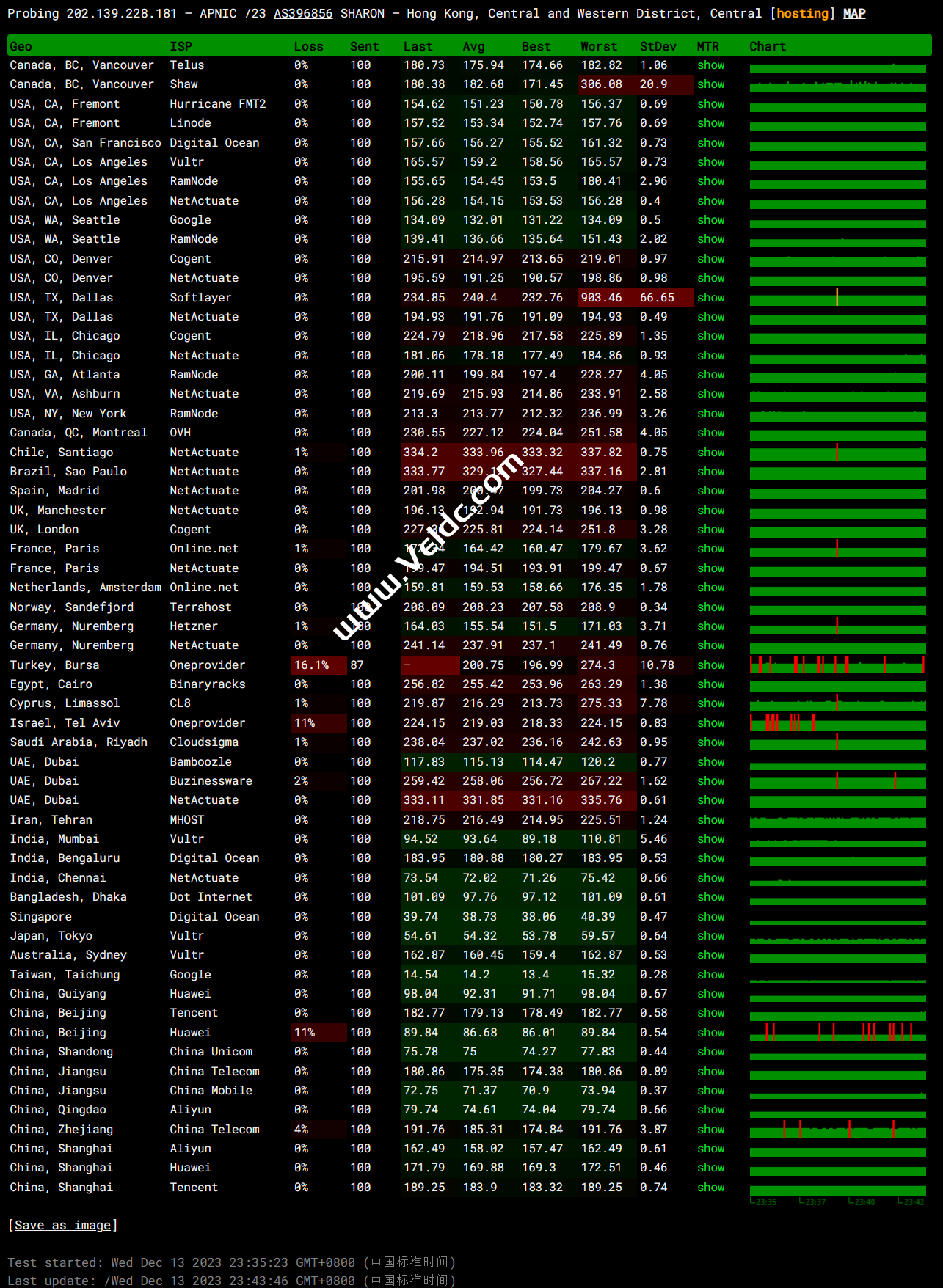The height and width of the screenshot is (1288, 943).
Task: Show MTR for China Zhejiang China Telecom
Action: [711, 1130]
